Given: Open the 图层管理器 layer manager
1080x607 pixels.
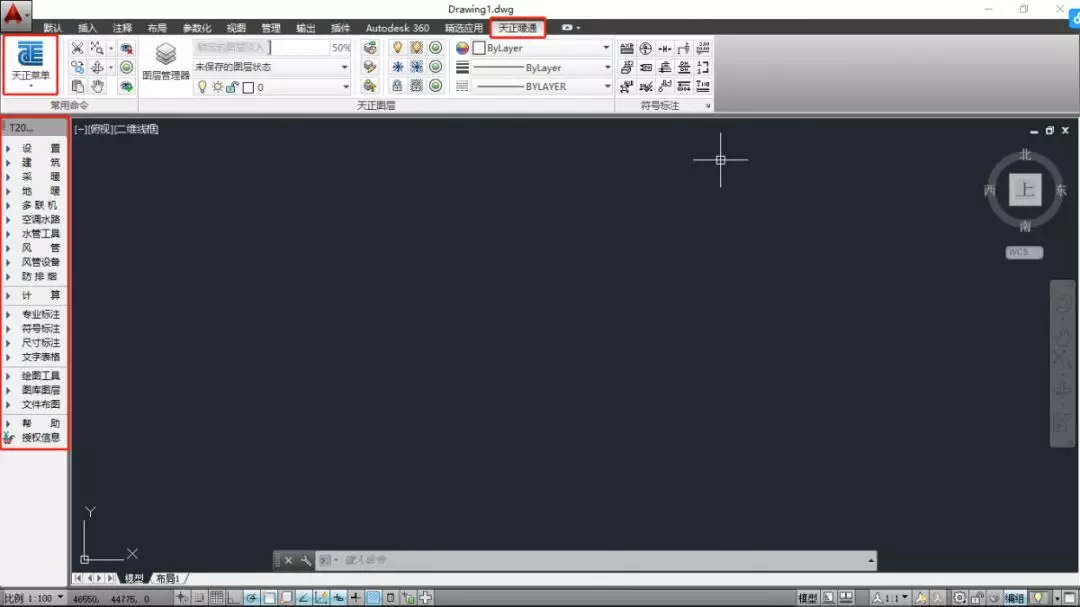Looking at the screenshot, I should [165, 62].
